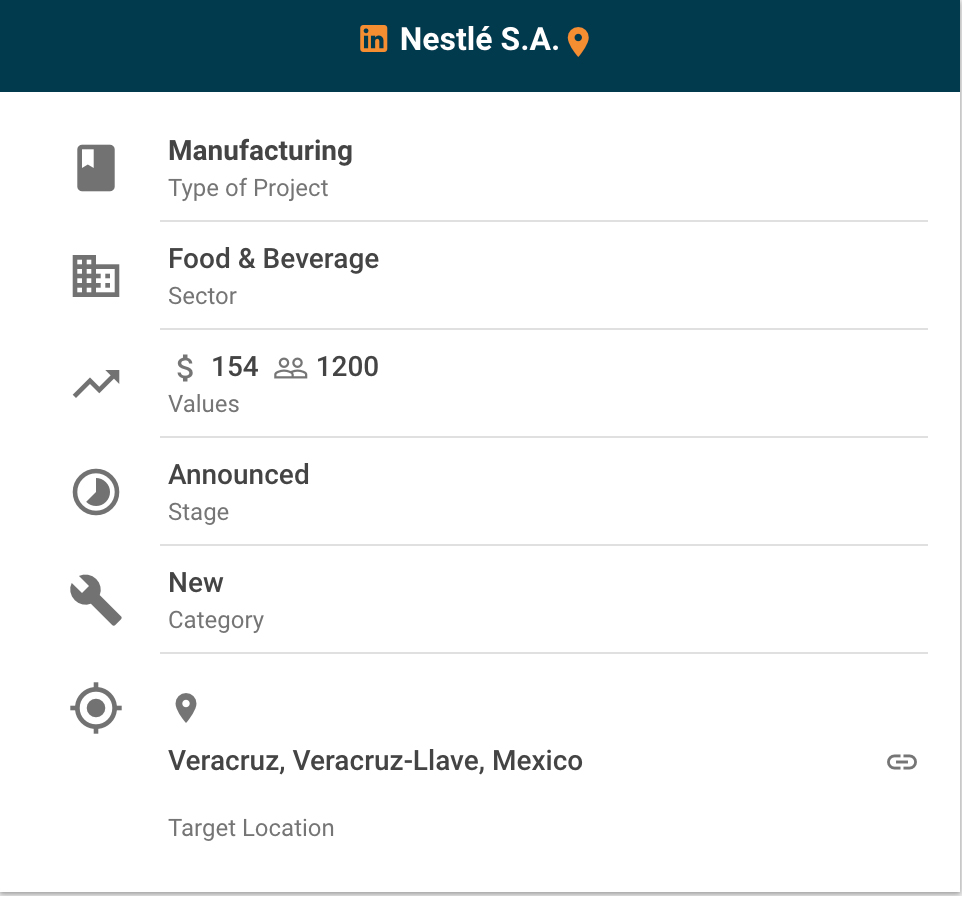Open the LinkedIn icon beside Nestlé S.A.

click(x=373, y=39)
